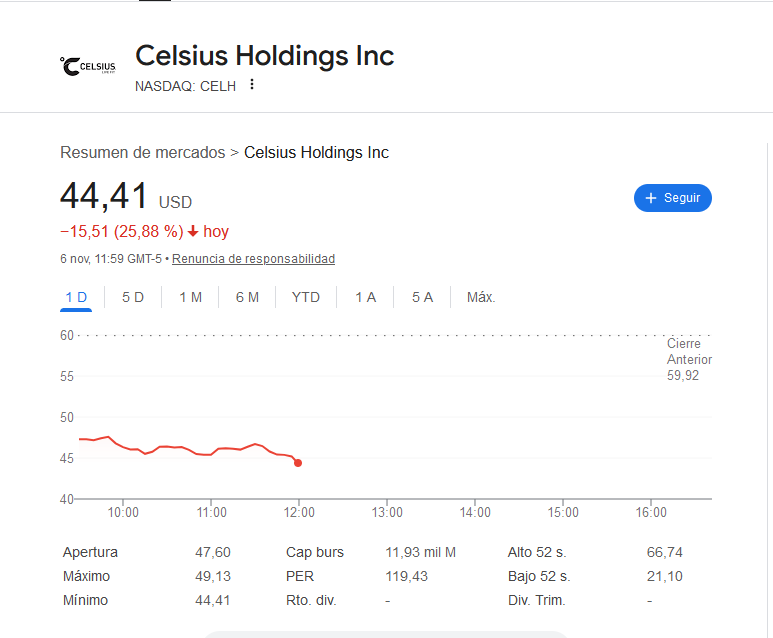Select the YTD chart range tab
773x638 pixels.
[305, 297]
